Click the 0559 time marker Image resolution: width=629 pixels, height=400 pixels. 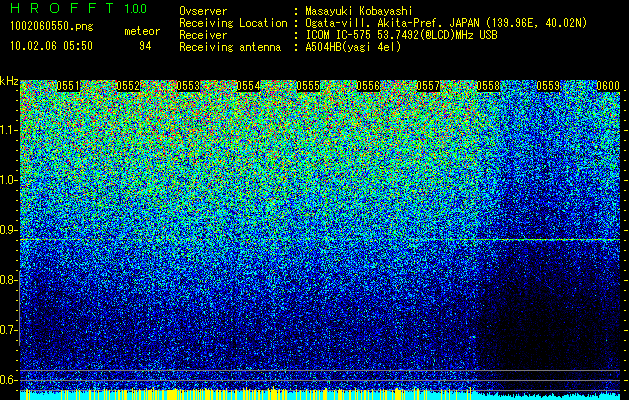point(548,86)
